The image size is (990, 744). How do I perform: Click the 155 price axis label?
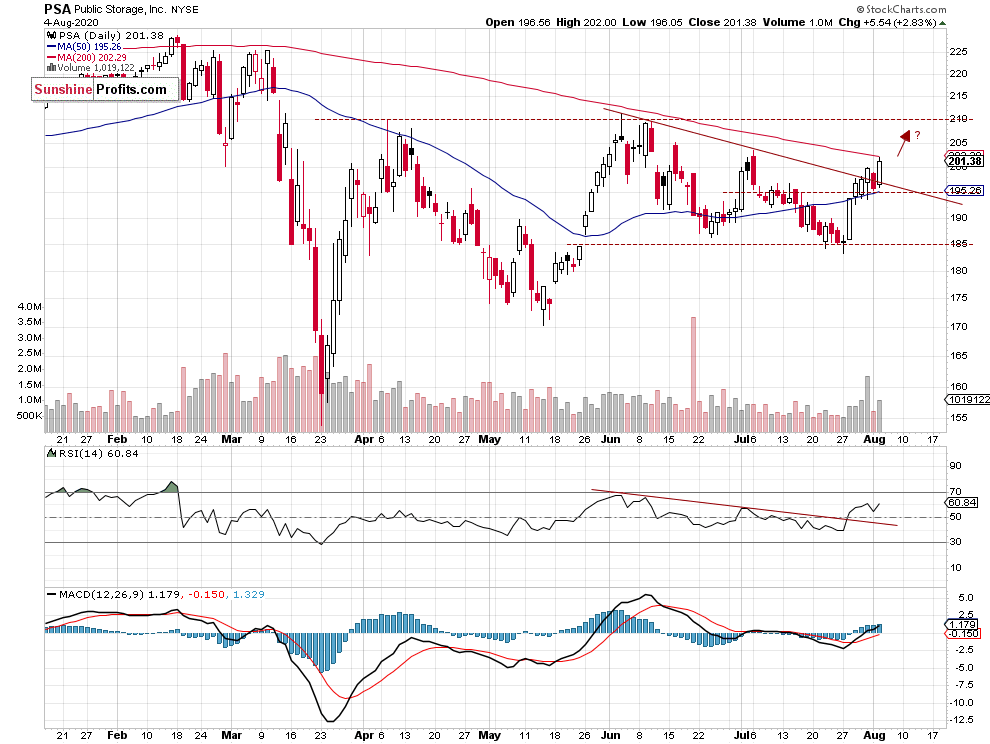958,417
